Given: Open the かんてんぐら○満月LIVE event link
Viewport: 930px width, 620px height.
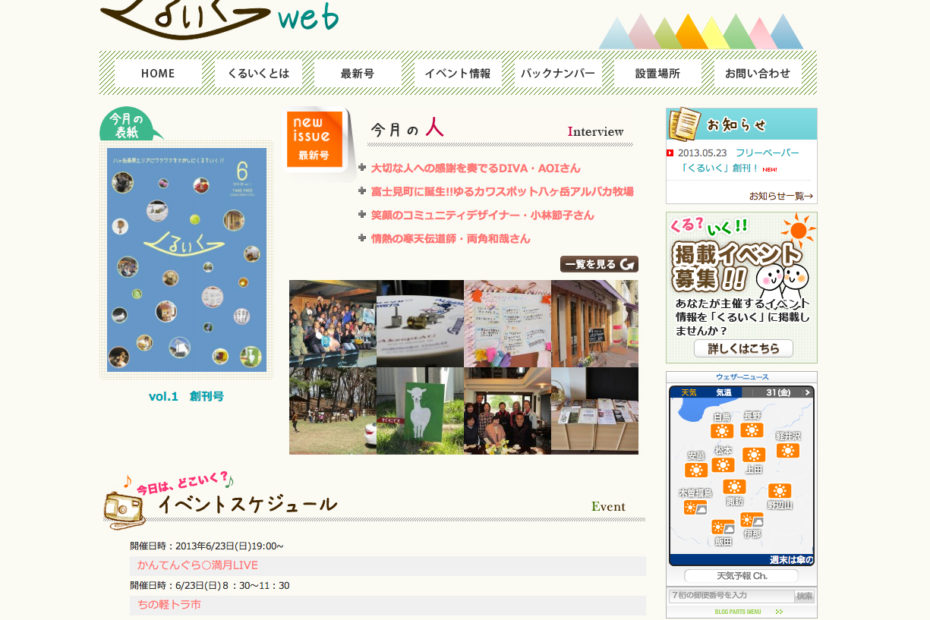Looking at the screenshot, I should tap(198, 565).
